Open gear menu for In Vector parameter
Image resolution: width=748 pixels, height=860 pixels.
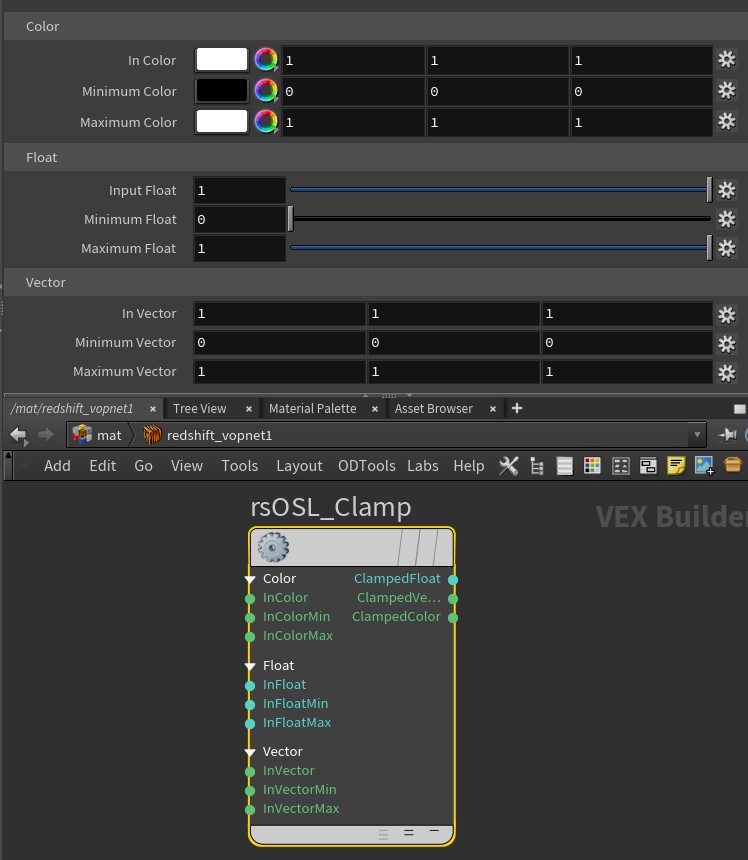[727, 315]
